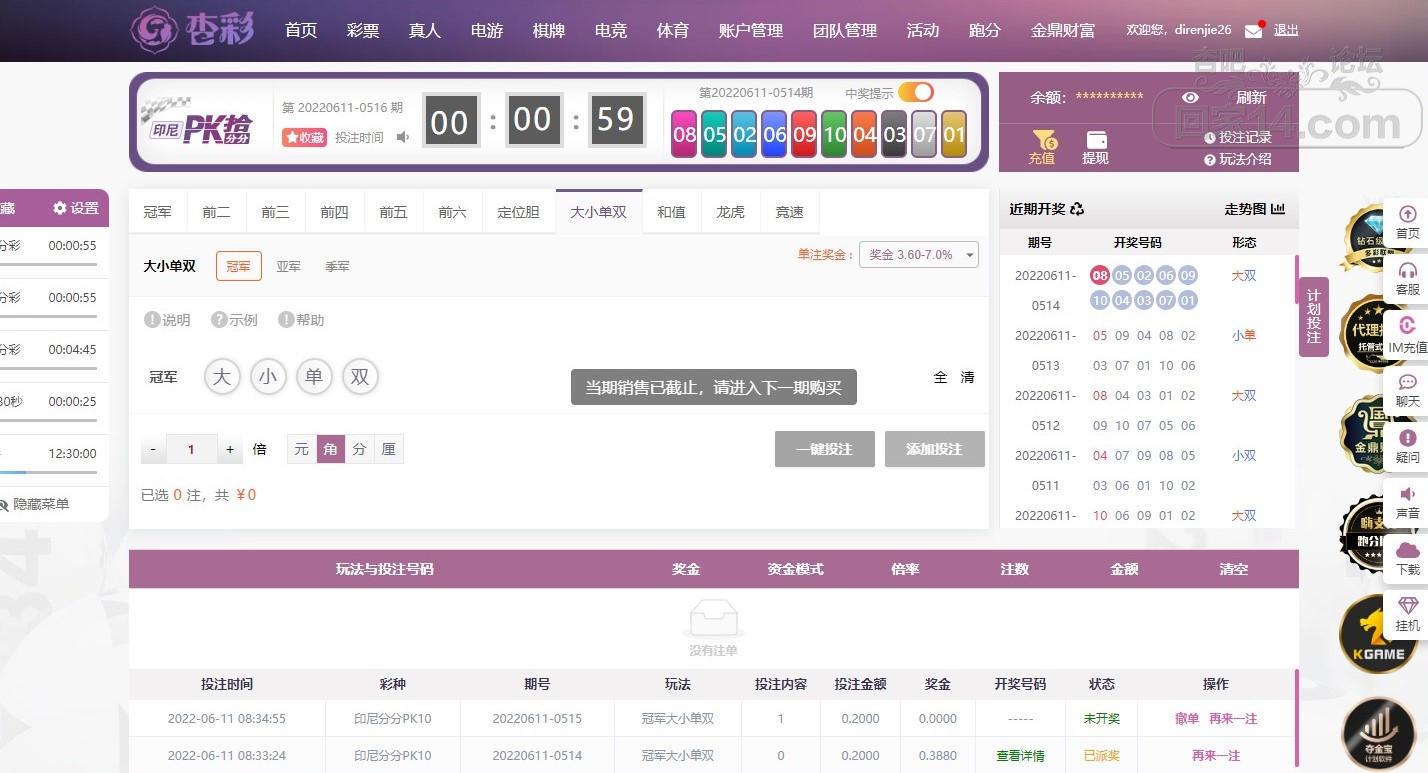Open the 账户管理 navigation menu
Image resolution: width=1428 pixels, height=773 pixels.
click(x=751, y=30)
